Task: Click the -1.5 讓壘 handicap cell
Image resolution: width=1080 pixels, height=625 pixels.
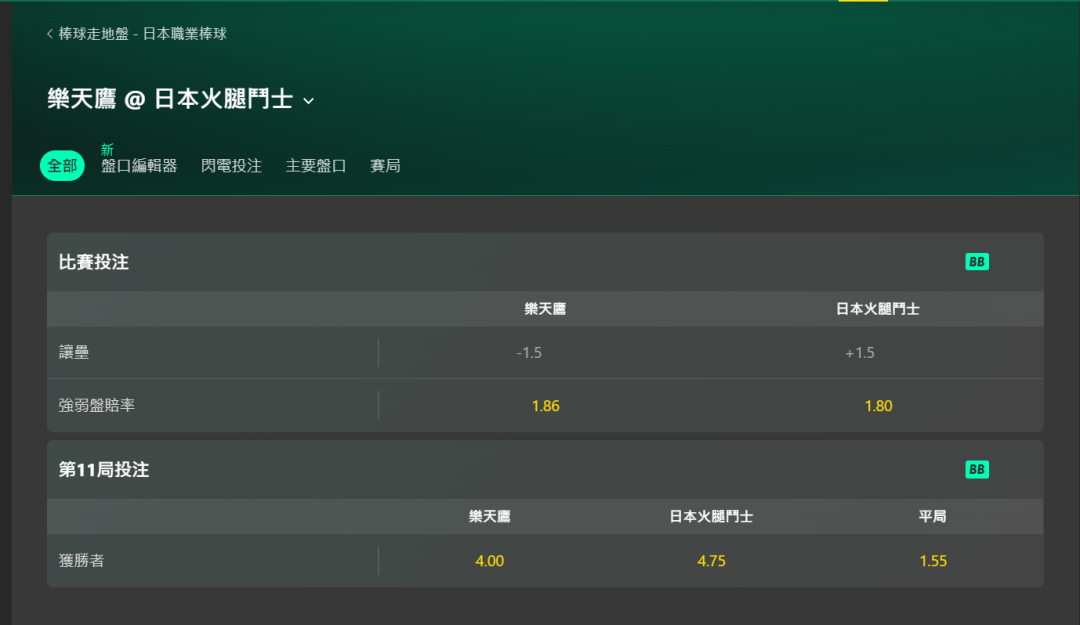Action: click(529, 353)
